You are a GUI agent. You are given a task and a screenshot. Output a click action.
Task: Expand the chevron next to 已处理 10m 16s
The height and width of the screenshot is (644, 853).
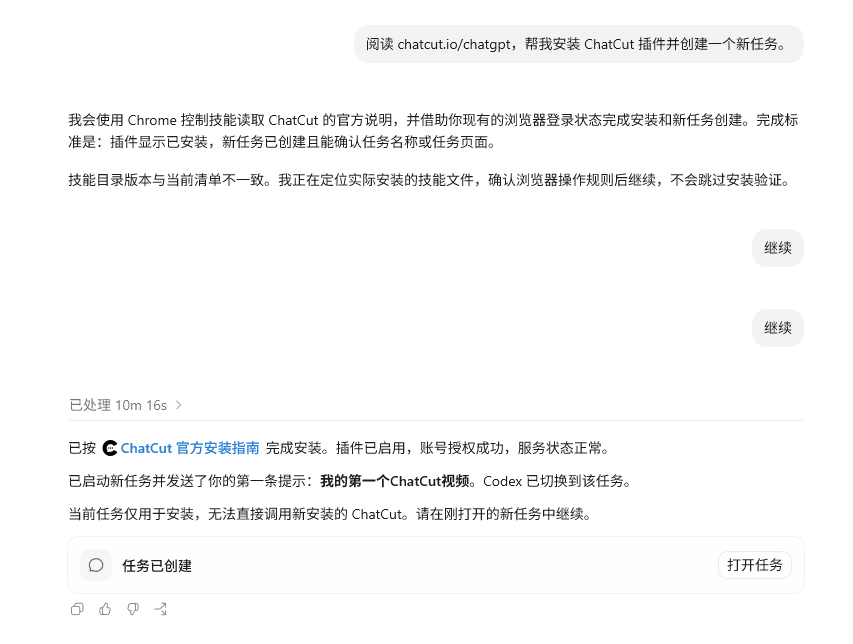click(178, 405)
